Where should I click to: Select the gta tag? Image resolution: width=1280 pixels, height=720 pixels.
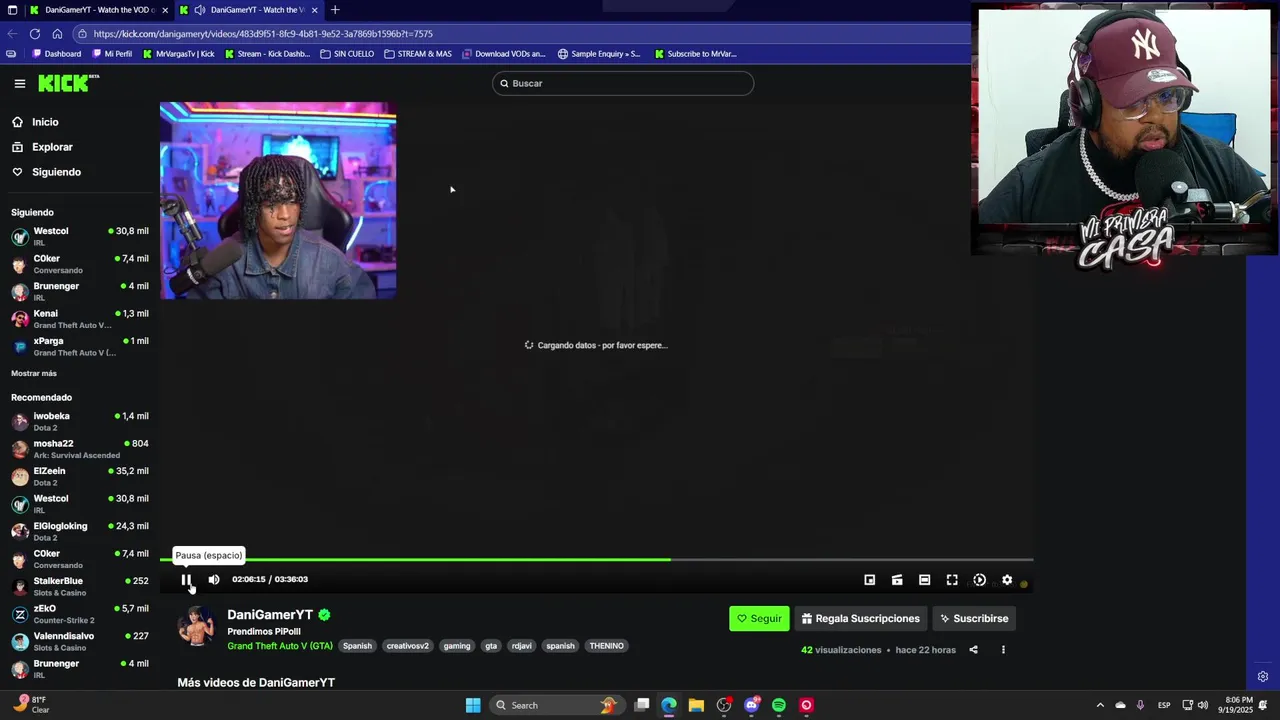click(x=491, y=646)
